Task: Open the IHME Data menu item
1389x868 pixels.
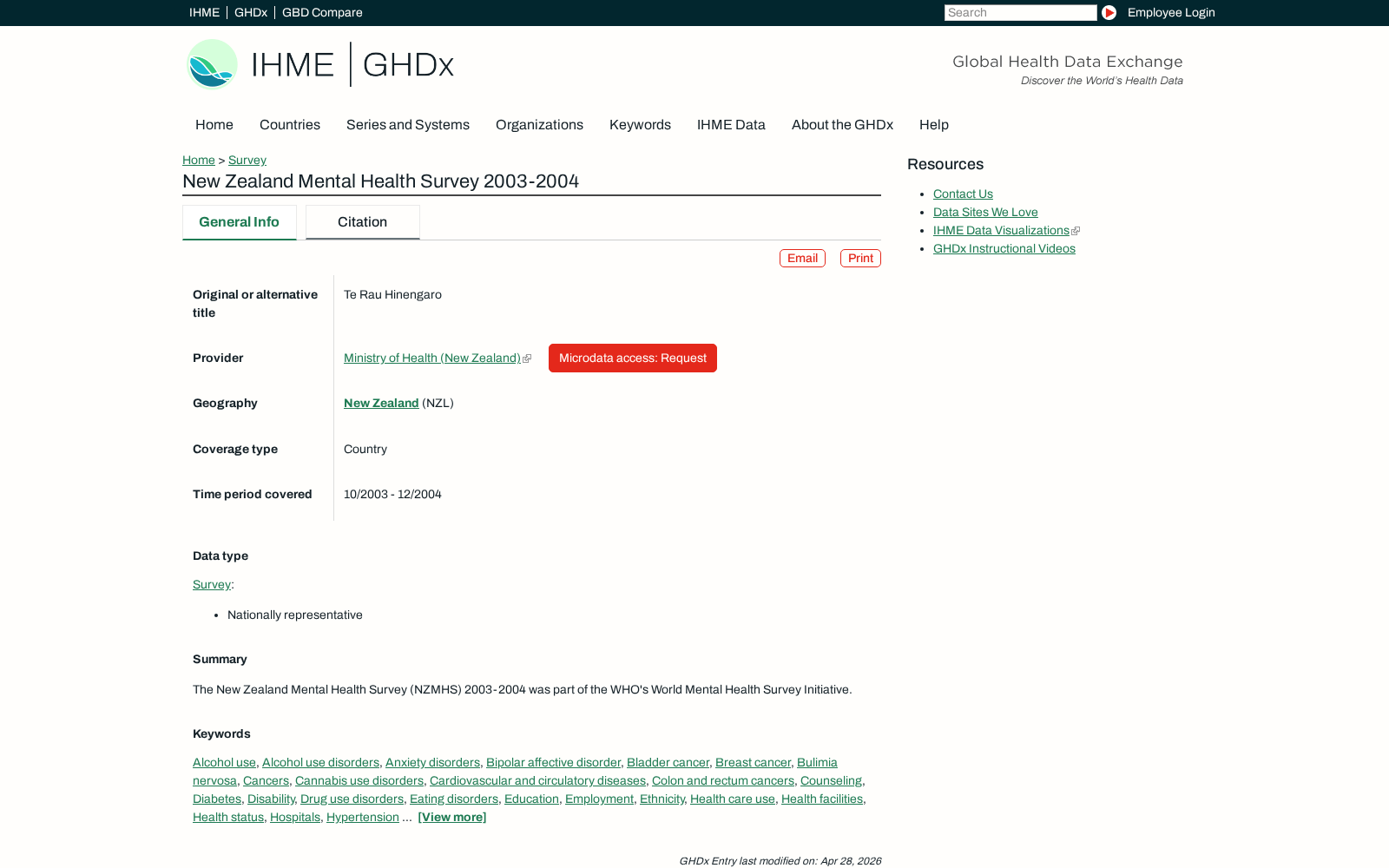Action: pos(731,125)
